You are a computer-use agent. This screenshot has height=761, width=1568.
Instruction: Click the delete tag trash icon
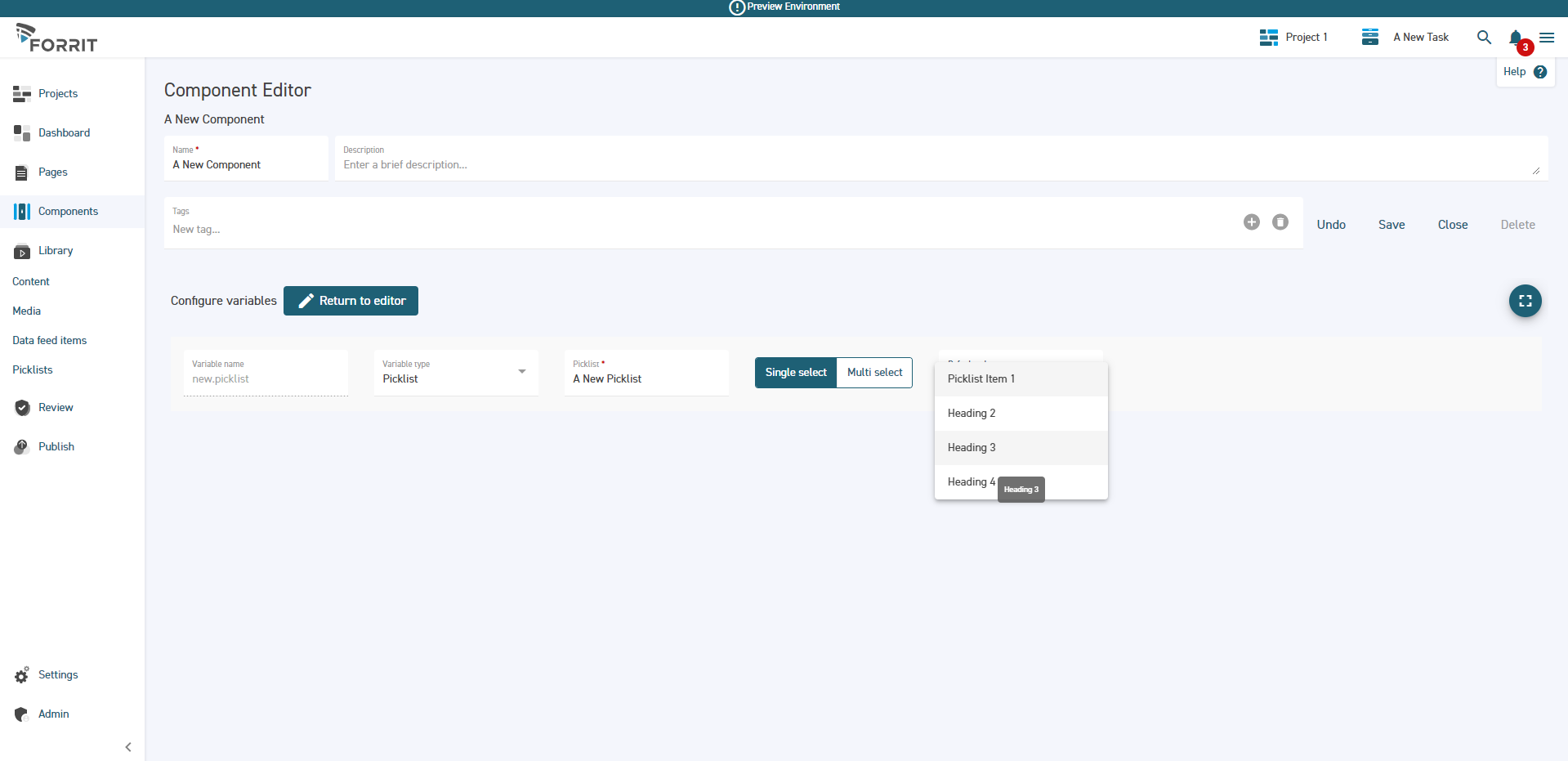click(x=1280, y=222)
